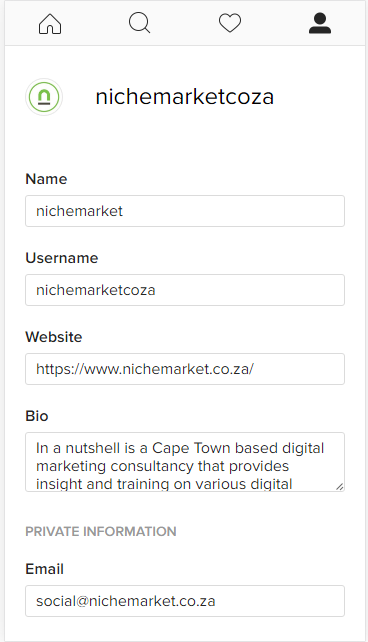Click the green nichemarket profile photo
Viewport: 368px width, 642px height.
tap(44, 97)
